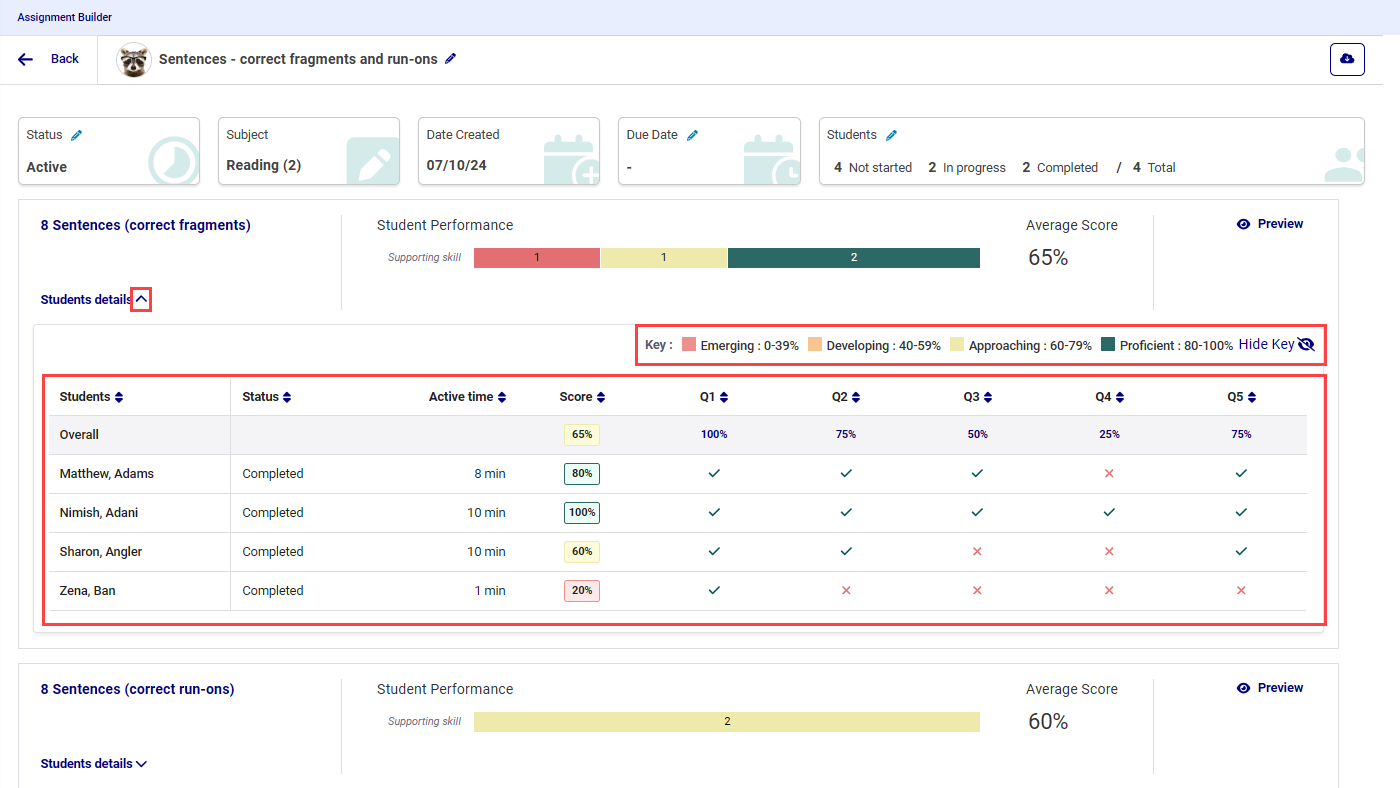Go Back to the previous page
The image size is (1400, 788).
50,59
